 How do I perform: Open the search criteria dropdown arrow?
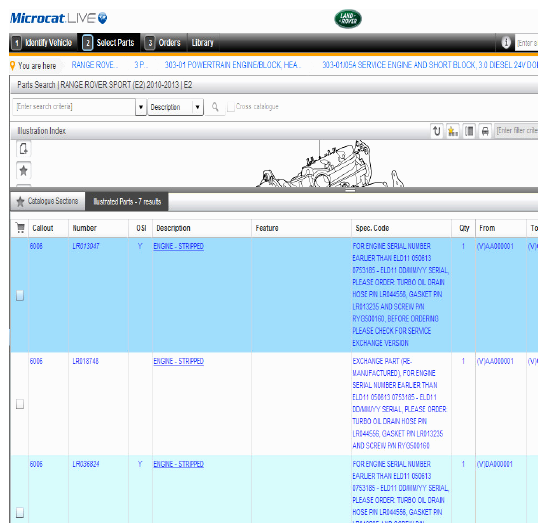coord(141,107)
